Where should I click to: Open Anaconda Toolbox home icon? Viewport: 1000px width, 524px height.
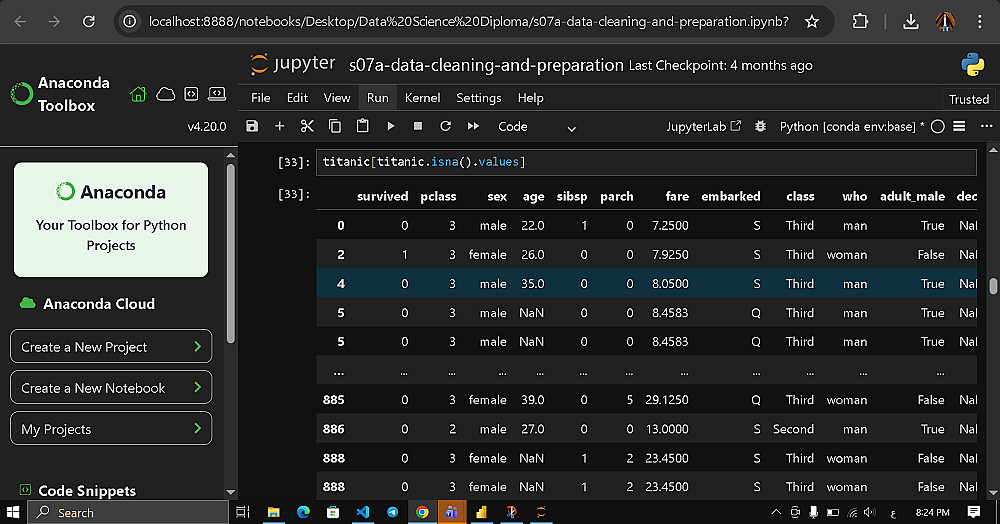(138, 94)
